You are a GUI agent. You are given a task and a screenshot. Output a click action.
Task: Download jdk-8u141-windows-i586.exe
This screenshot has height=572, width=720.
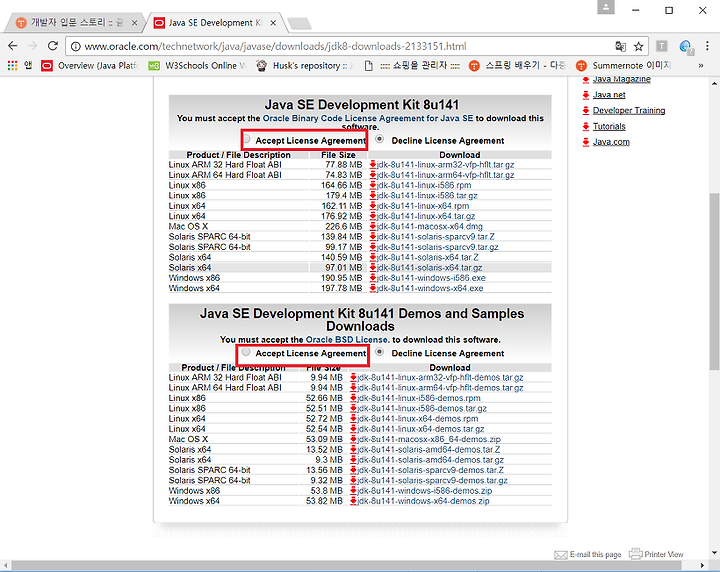click(x=431, y=278)
